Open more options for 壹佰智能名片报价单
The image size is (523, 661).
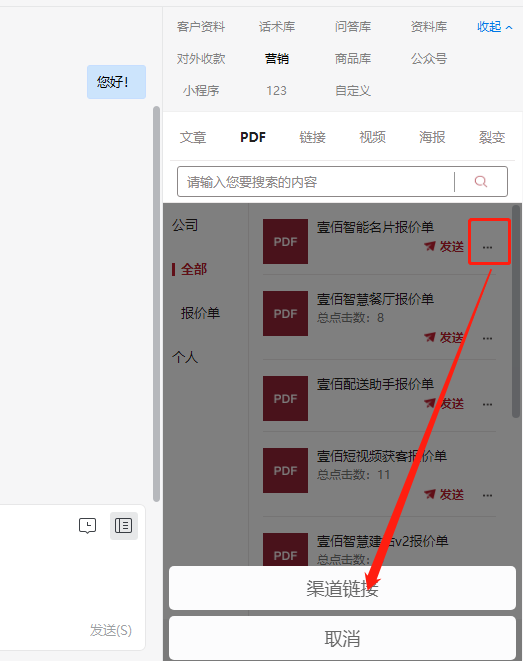point(488,247)
